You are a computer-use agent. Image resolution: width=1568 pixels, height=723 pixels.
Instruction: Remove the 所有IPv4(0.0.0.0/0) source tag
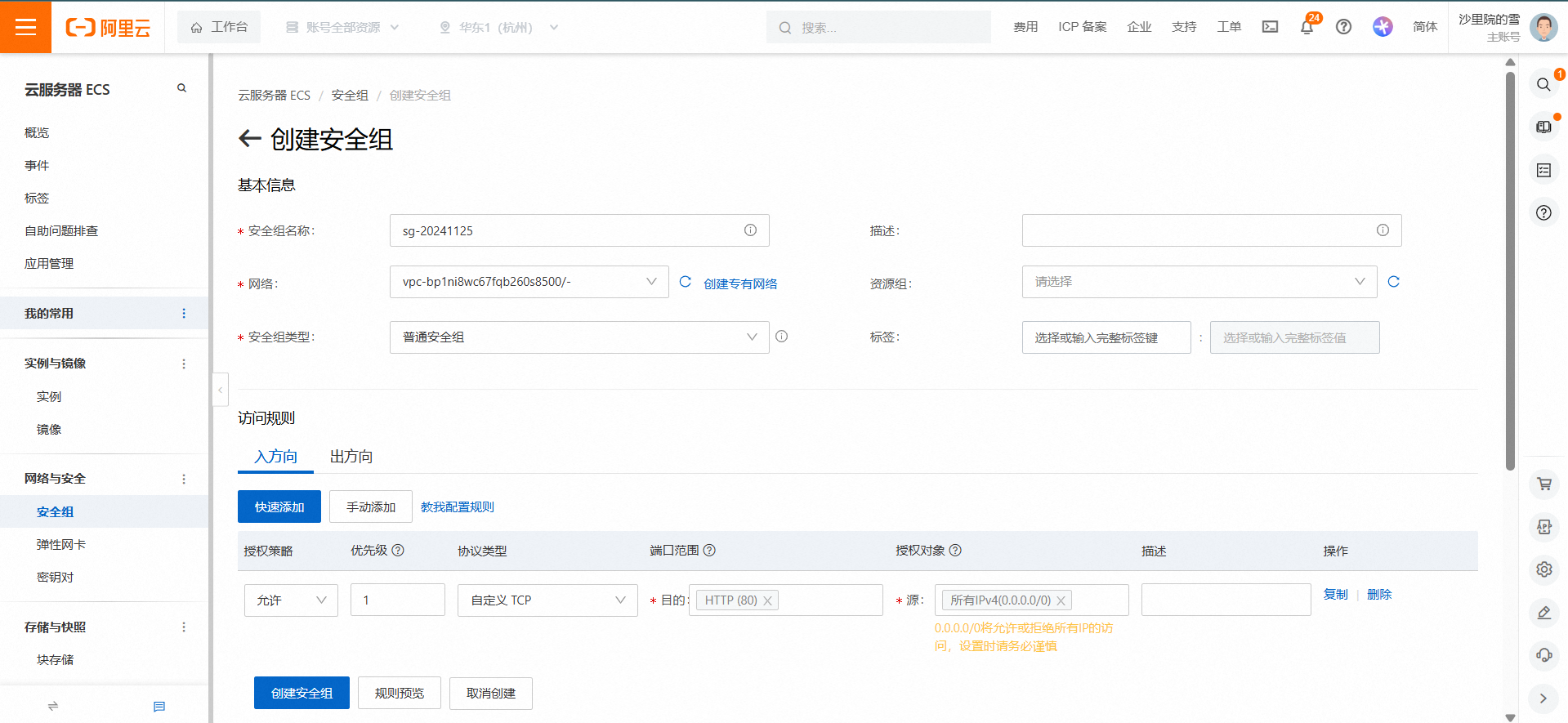[x=1061, y=600]
